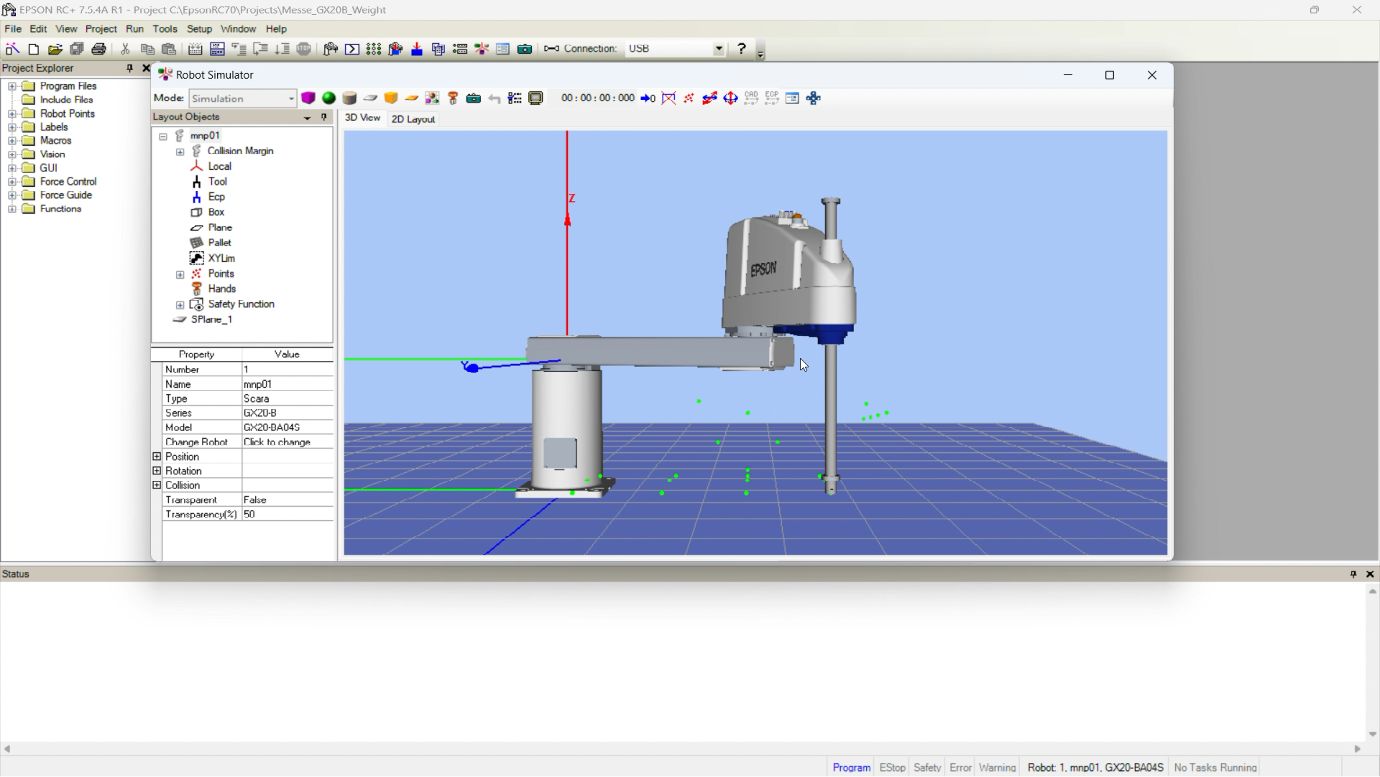Toggle red points display icon in simulator
The height and width of the screenshot is (777, 1380).
click(x=689, y=98)
